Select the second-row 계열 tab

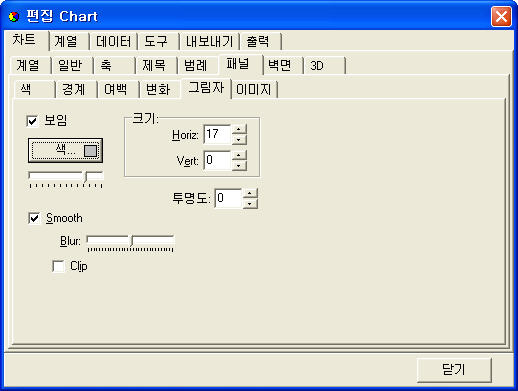tap(30, 65)
